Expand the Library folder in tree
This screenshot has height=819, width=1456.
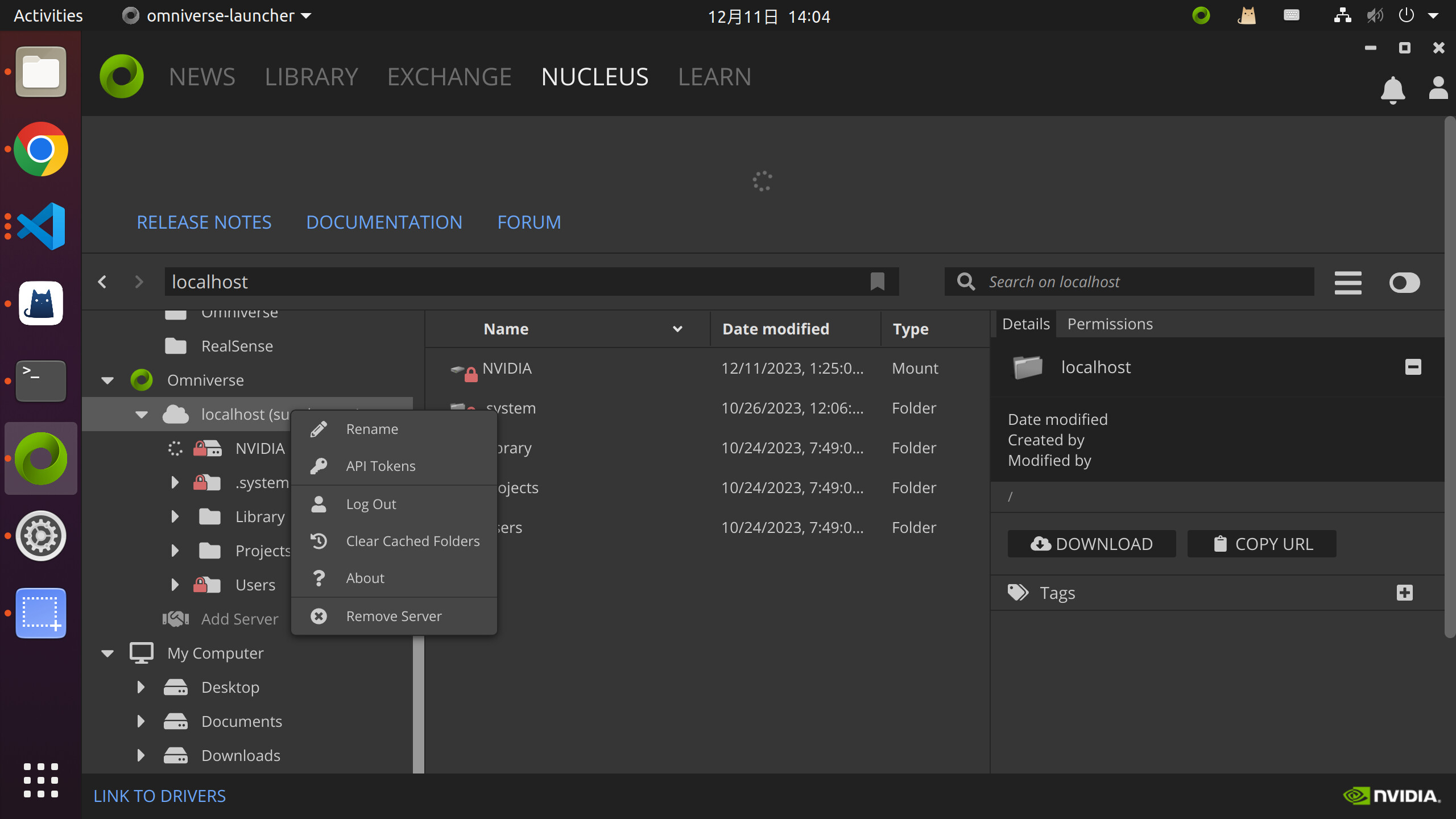[x=175, y=516]
